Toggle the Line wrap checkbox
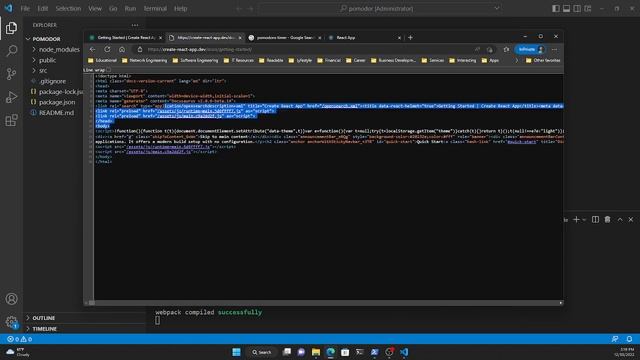The image size is (640, 360). 109,70
